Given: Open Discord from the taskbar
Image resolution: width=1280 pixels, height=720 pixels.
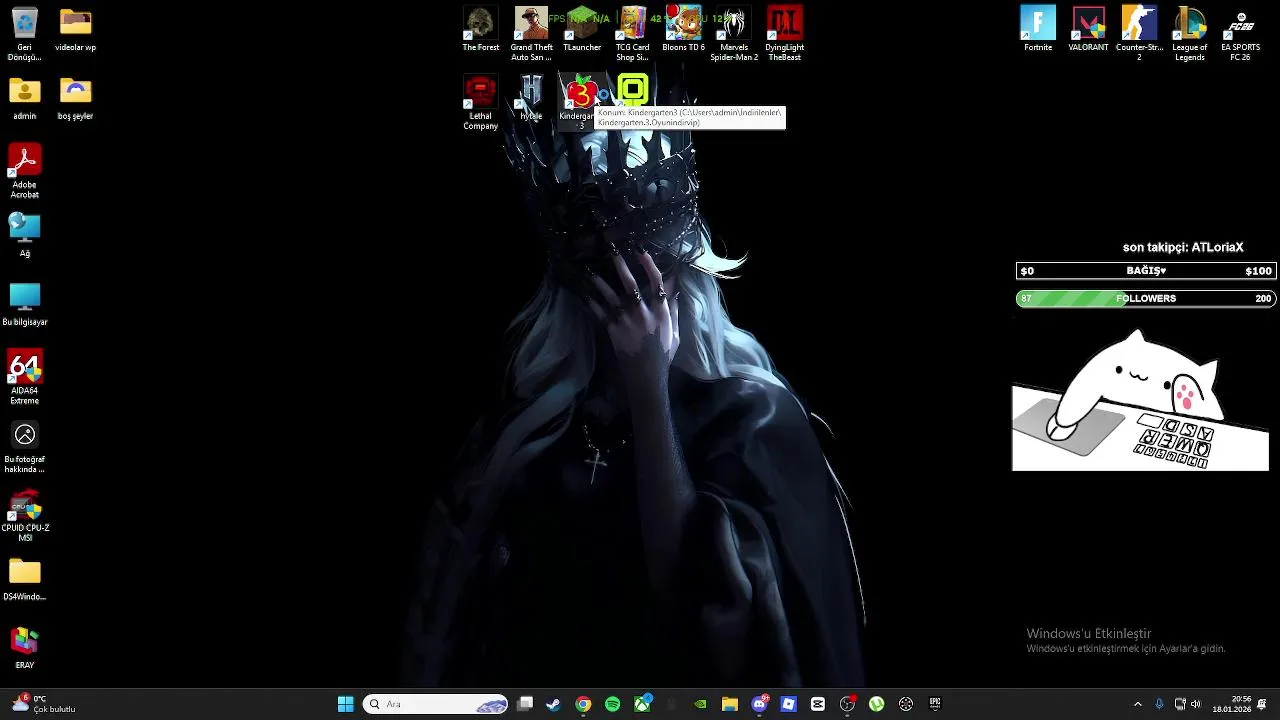Looking at the screenshot, I should [x=759, y=704].
